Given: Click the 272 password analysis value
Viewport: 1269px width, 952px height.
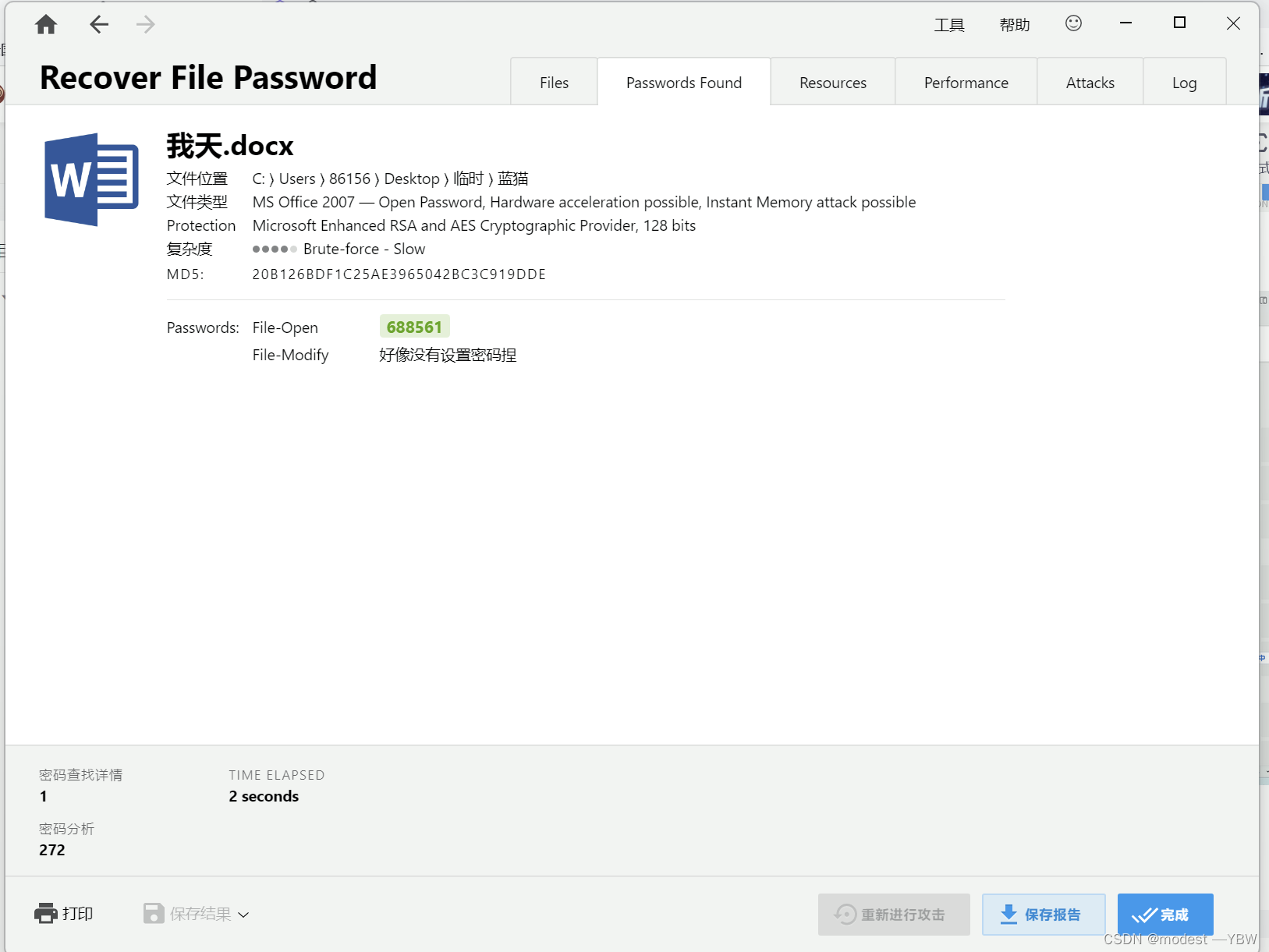Looking at the screenshot, I should point(52,850).
